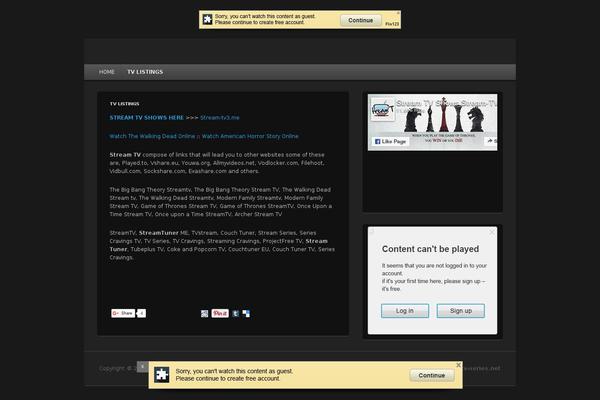Screen dimensions: 600x400
Task: Click the Copyright footer text
Action: (117, 368)
